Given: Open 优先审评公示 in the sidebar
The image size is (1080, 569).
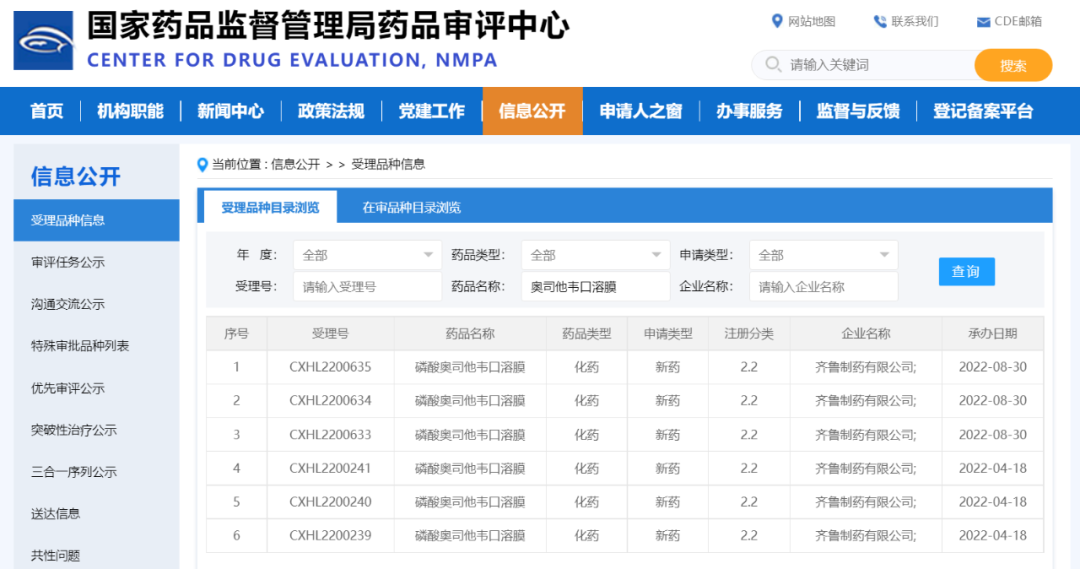Looking at the screenshot, I should 68,388.
